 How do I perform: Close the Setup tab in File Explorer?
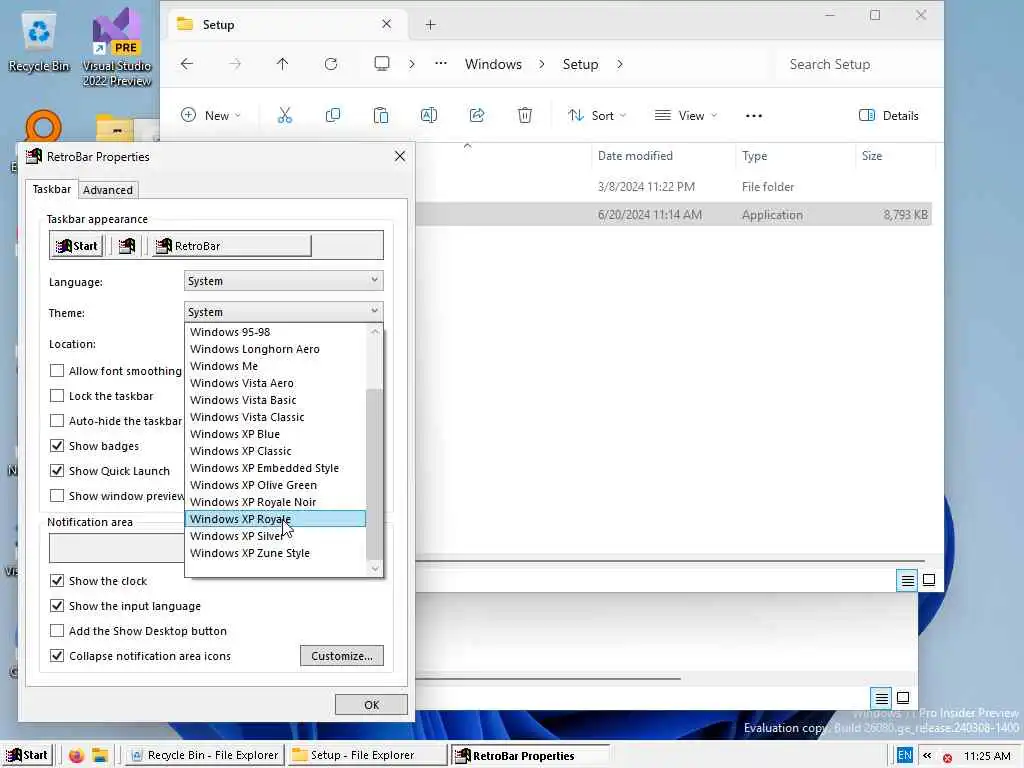[387, 24]
